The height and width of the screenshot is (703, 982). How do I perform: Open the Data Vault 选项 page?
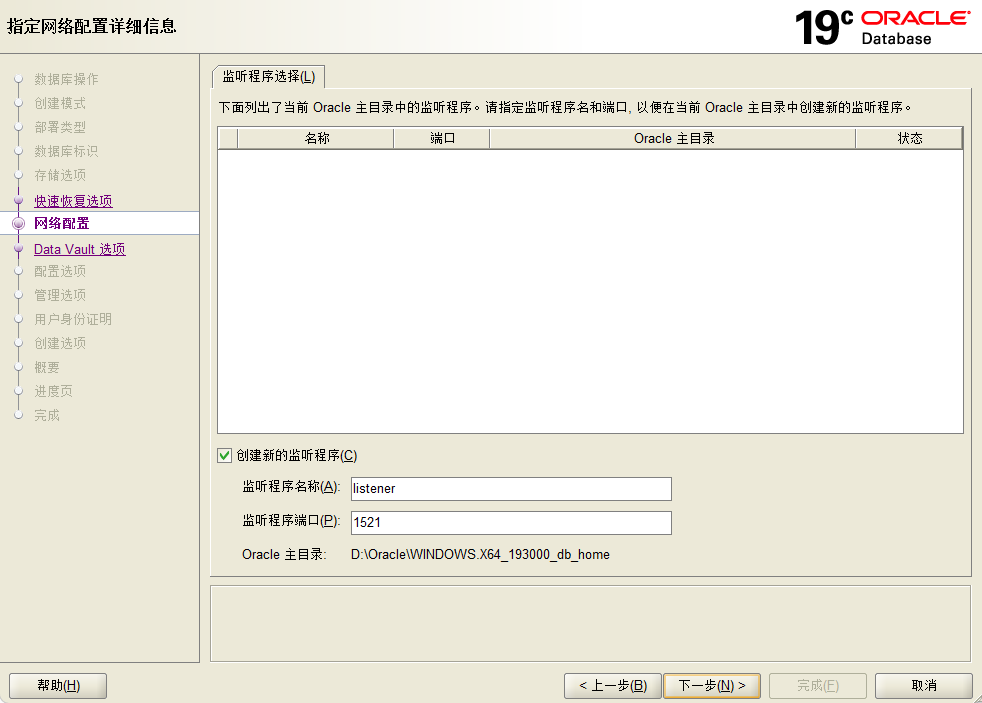pyautogui.click(x=79, y=248)
